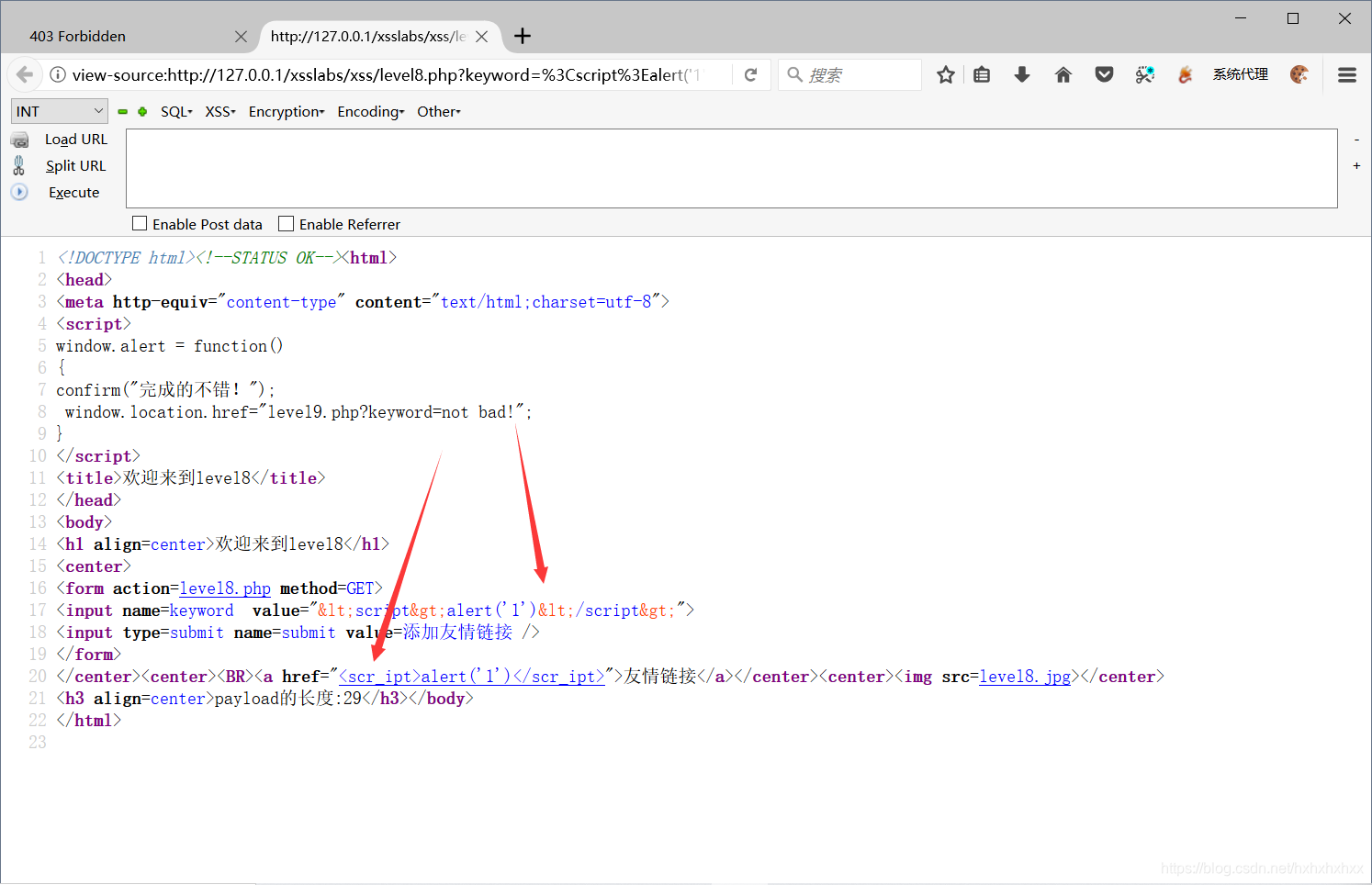Click the '友情链接' anchor text on line 20

(x=660, y=677)
